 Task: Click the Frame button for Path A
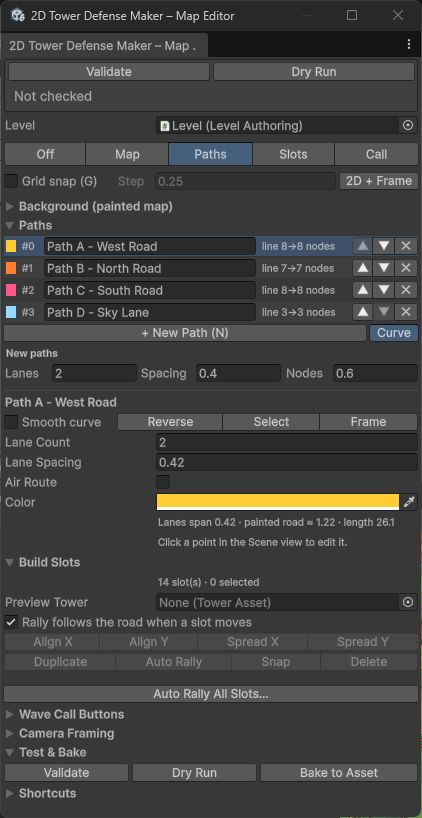click(368, 422)
